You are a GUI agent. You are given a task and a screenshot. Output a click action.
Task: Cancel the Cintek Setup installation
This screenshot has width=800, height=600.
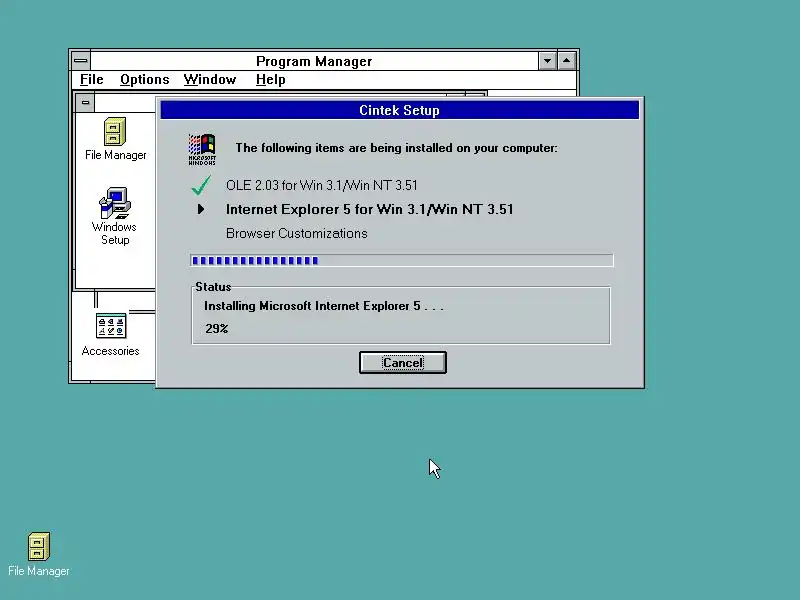tap(403, 362)
